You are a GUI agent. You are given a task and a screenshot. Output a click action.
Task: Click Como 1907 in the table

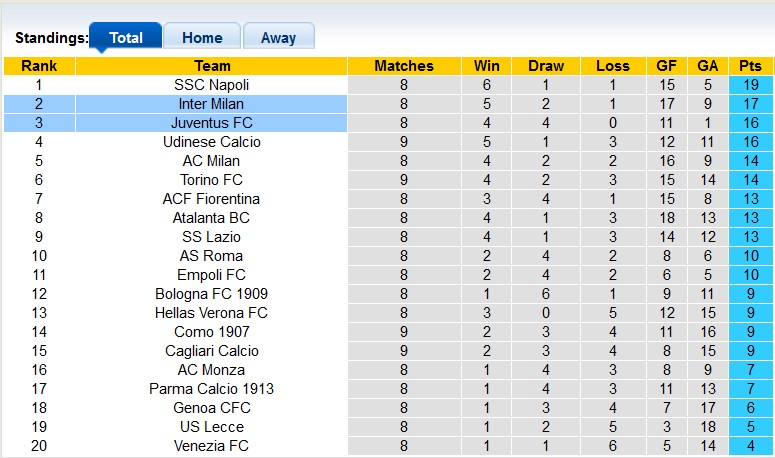211,332
